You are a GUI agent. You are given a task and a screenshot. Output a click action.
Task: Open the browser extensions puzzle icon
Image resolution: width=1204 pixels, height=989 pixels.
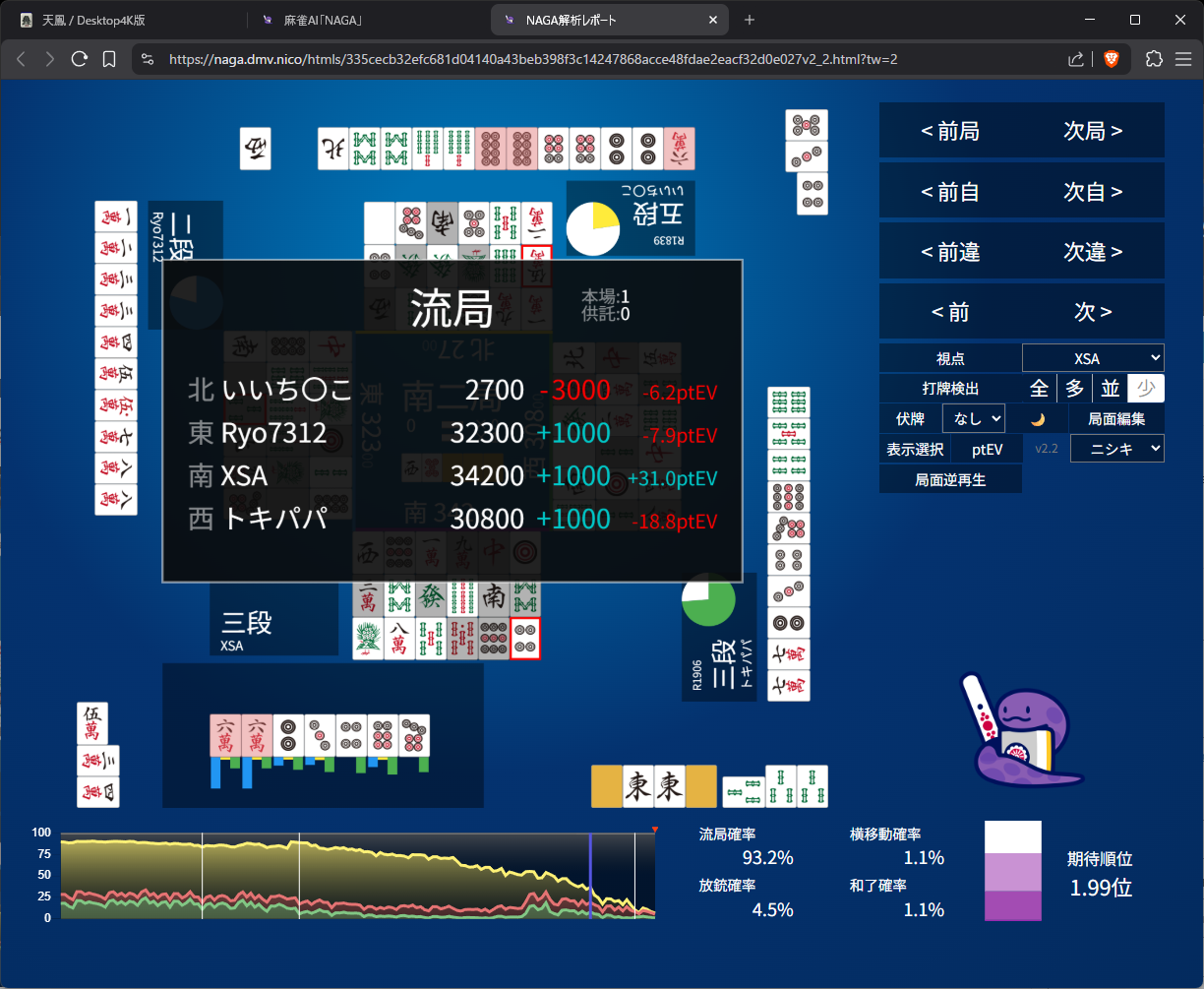[x=1155, y=59]
